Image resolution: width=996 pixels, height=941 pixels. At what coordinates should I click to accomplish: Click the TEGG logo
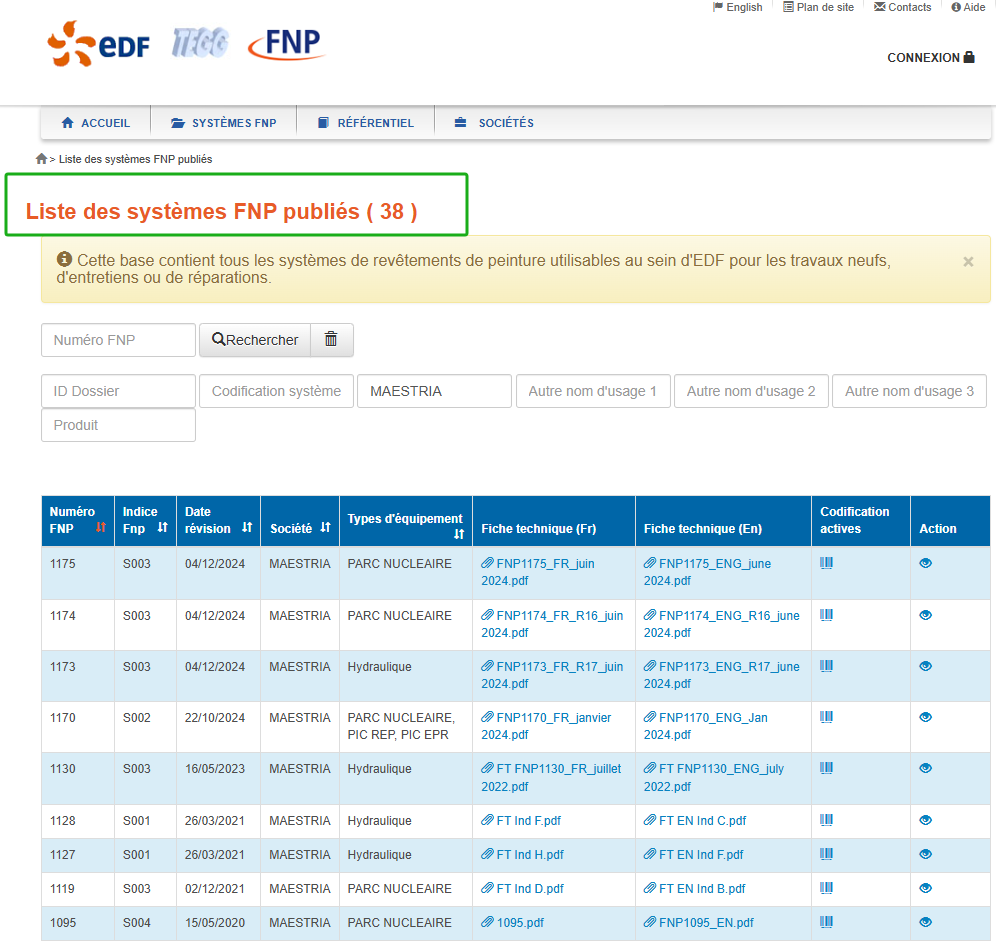[199, 43]
